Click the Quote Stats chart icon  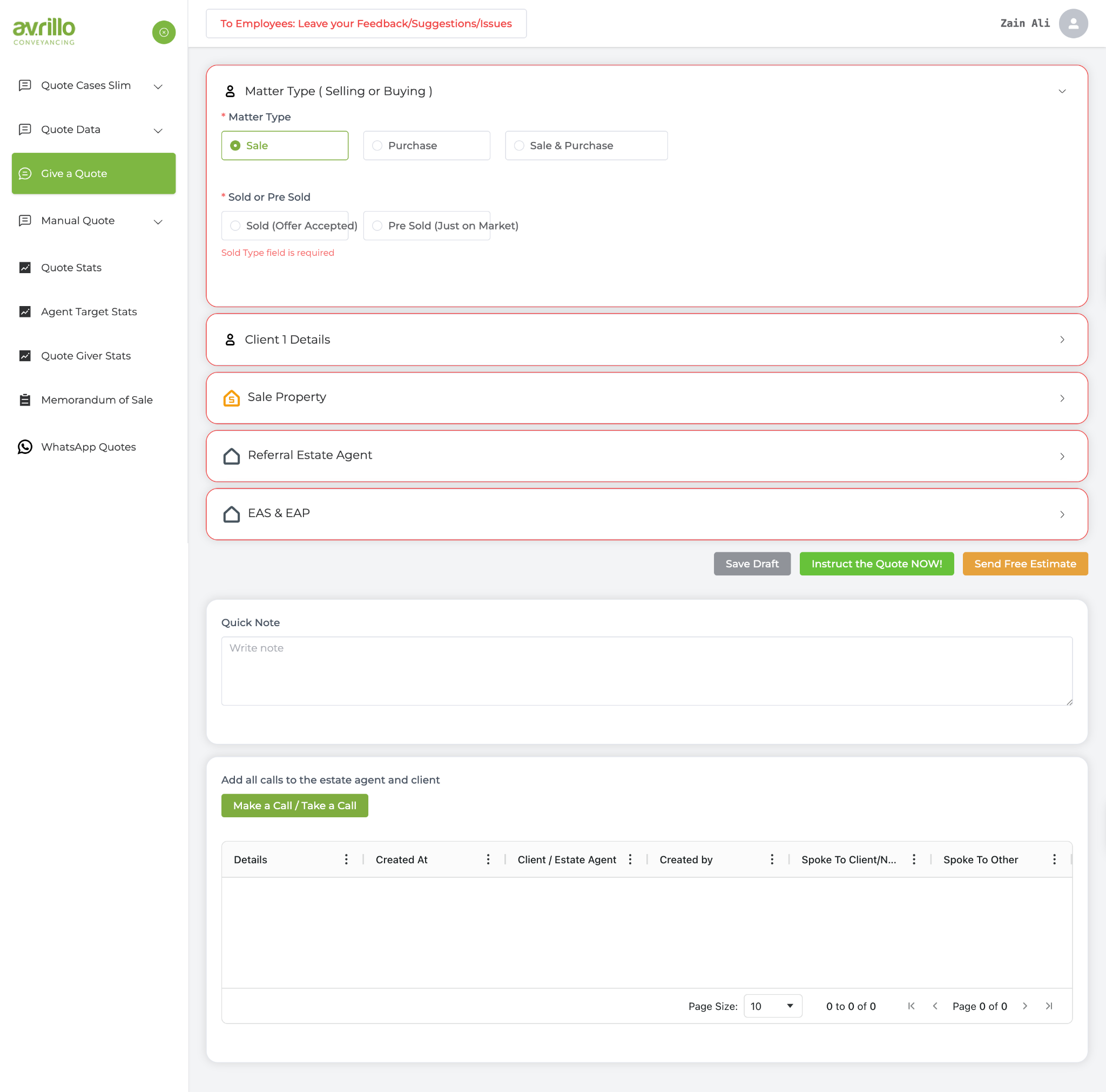click(25, 267)
